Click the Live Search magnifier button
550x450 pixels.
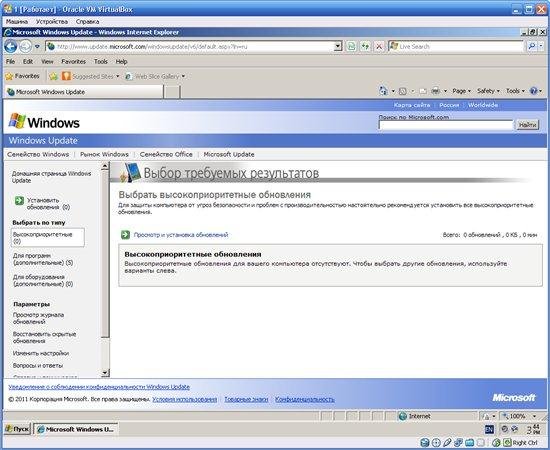pyautogui.click(x=531, y=46)
